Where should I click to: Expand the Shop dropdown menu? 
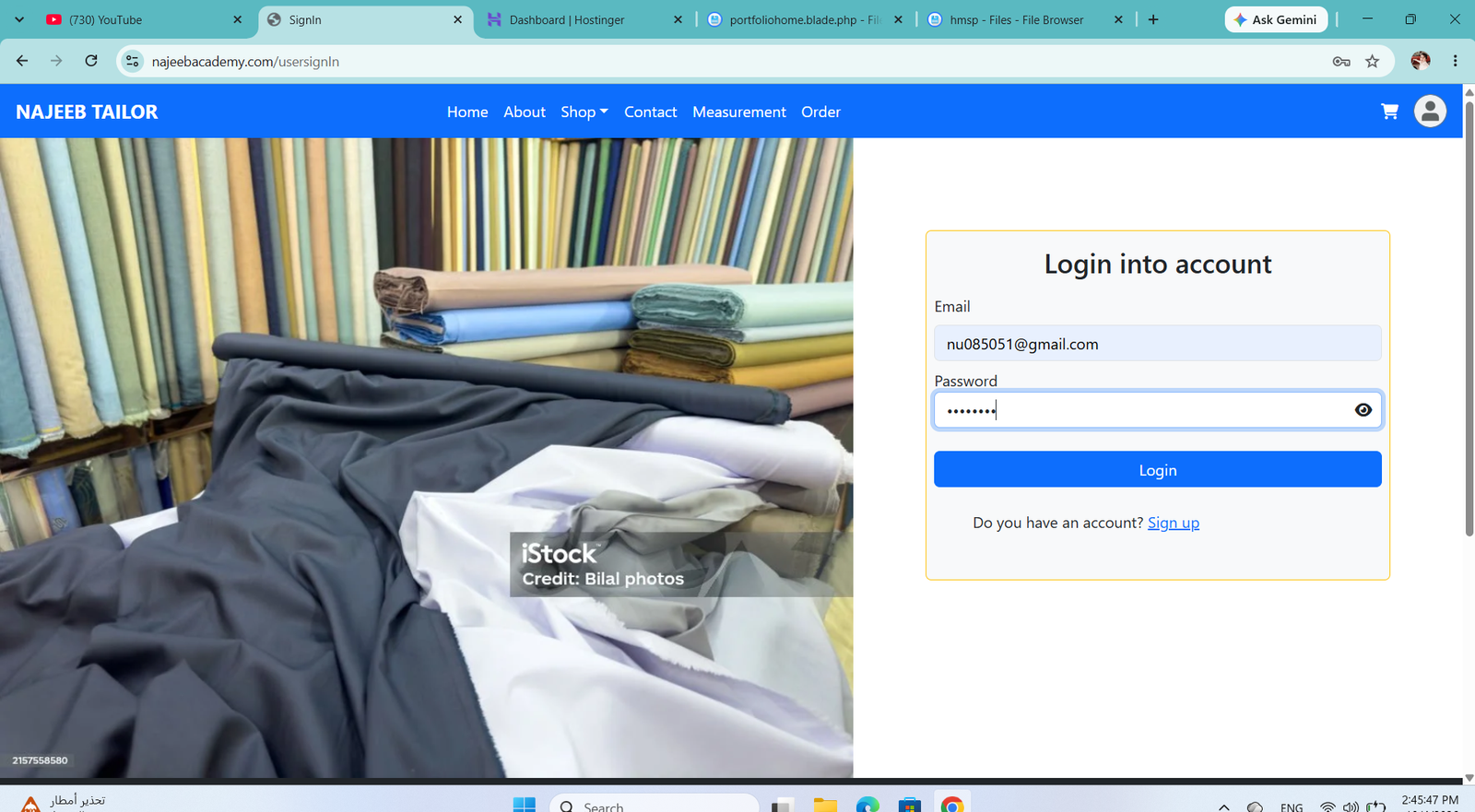584,112
